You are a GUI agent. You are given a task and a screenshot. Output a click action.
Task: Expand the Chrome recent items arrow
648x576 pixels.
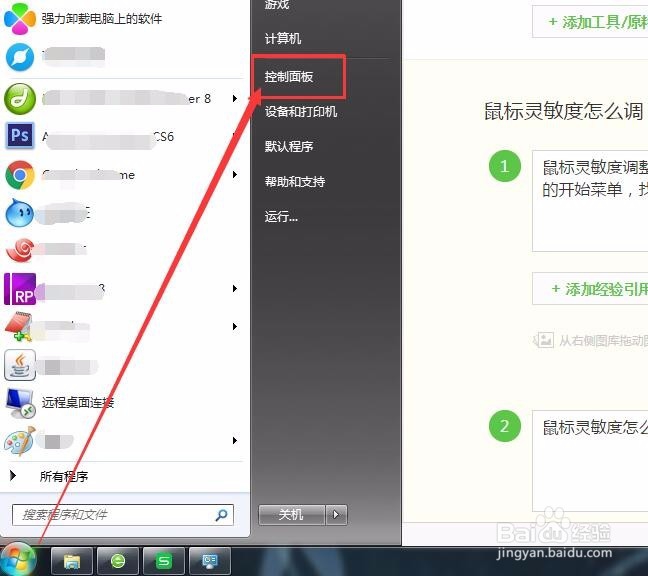235,174
